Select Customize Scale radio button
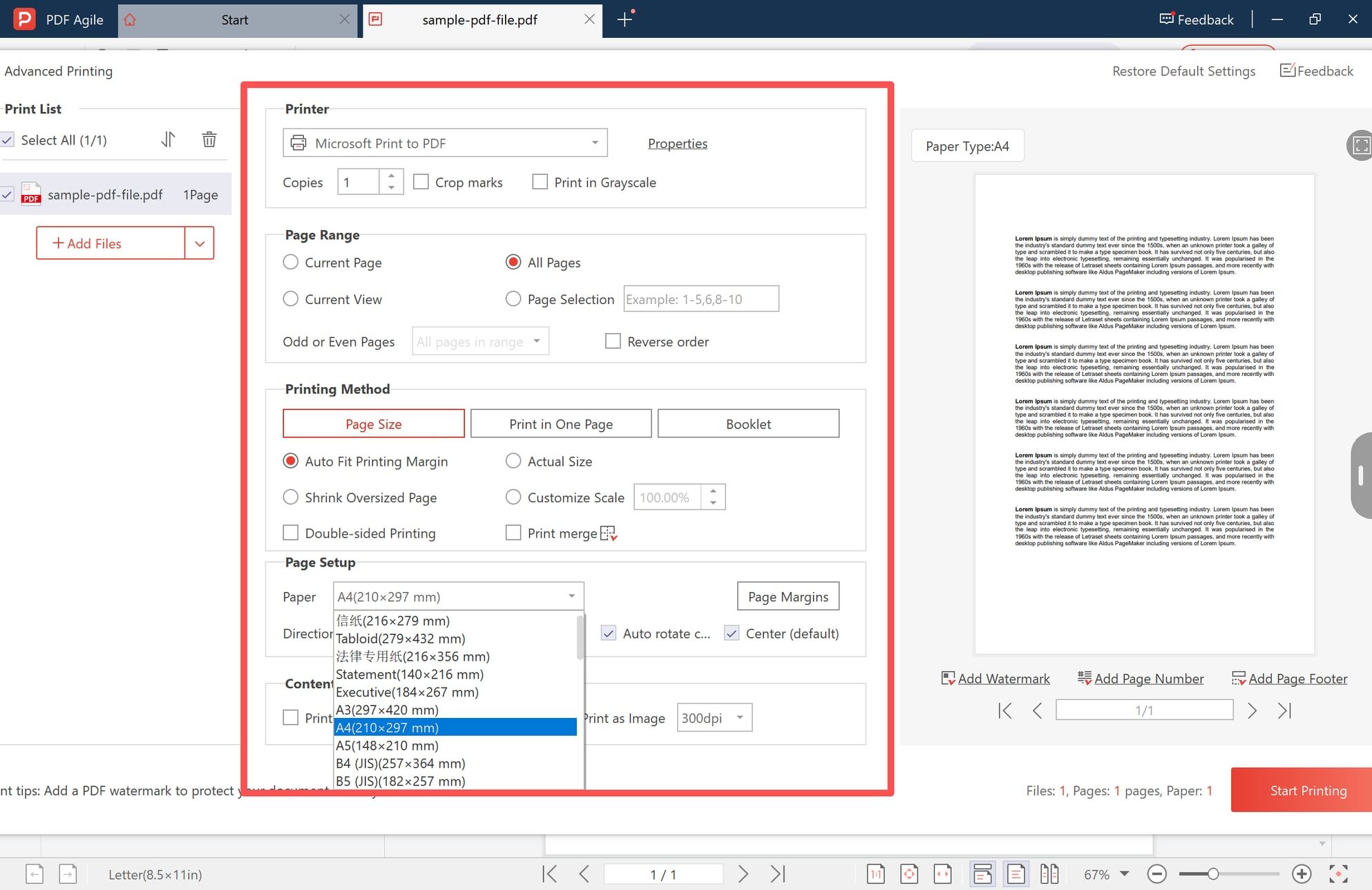This screenshot has height=890, width=1372. point(513,497)
